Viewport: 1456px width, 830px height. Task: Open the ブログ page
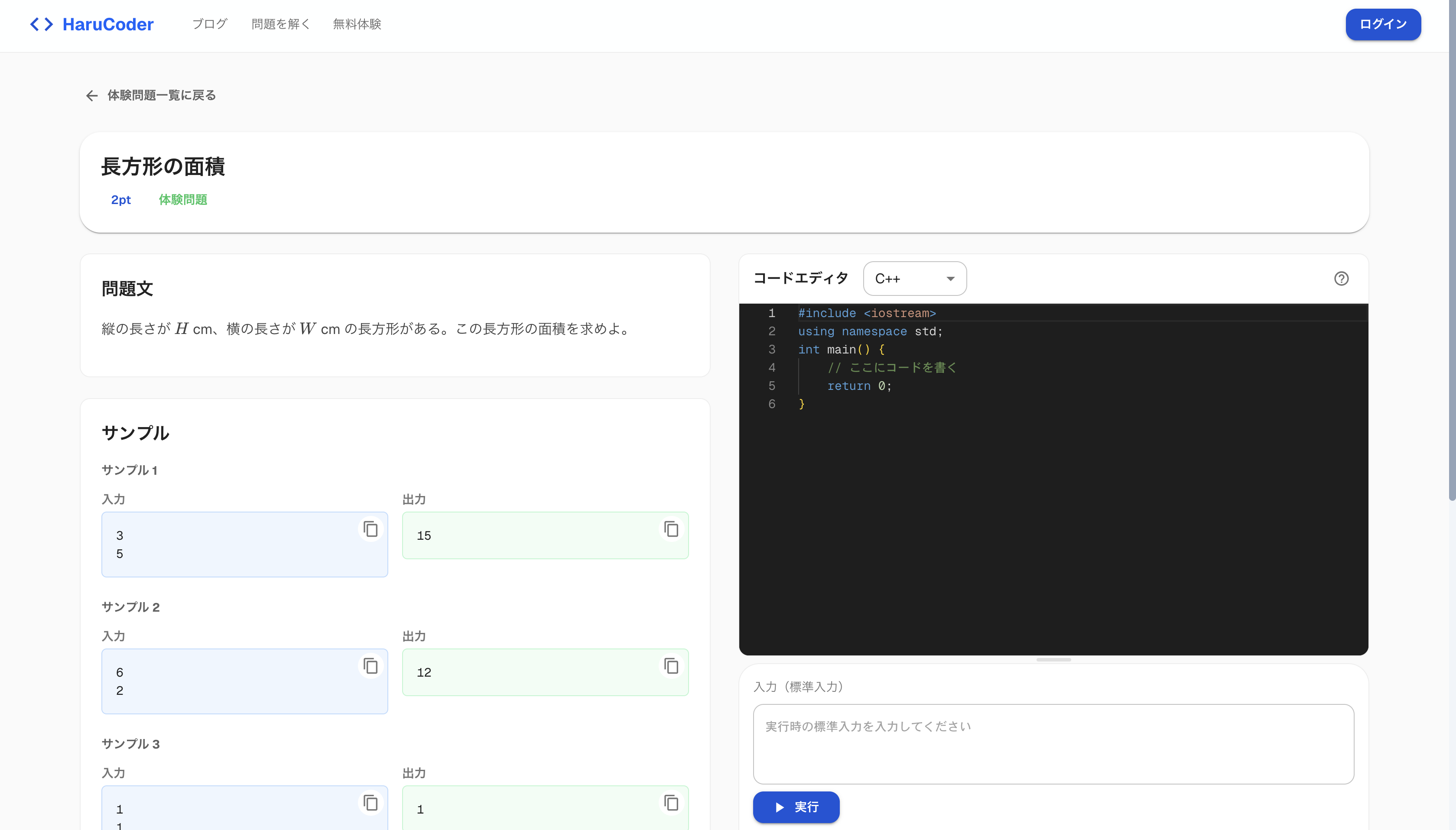click(209, 24)
